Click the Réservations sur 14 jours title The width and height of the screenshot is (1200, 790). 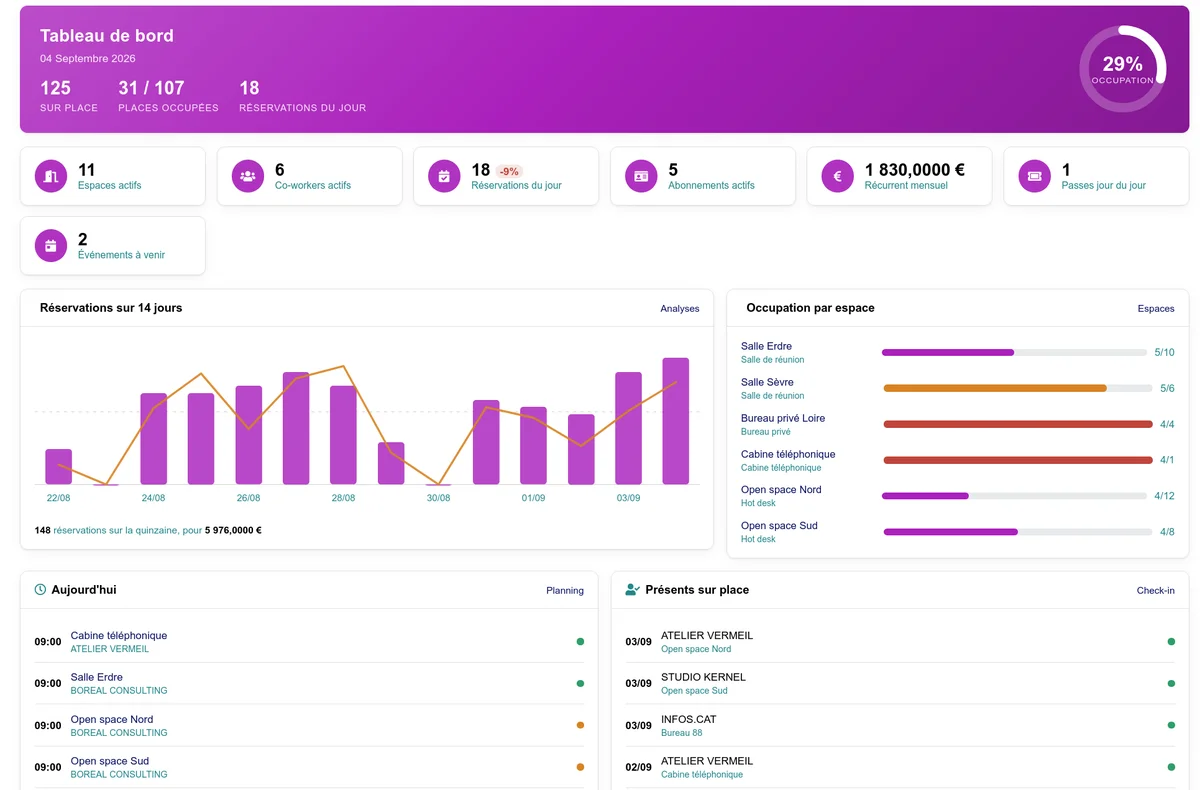(111, 308)
